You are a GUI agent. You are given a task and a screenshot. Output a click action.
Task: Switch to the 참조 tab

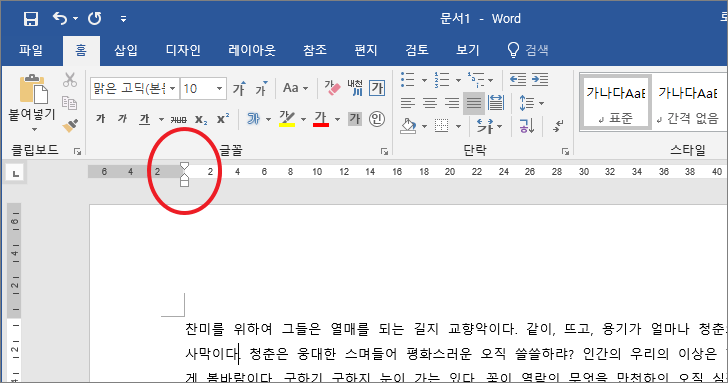click(315, 50)
